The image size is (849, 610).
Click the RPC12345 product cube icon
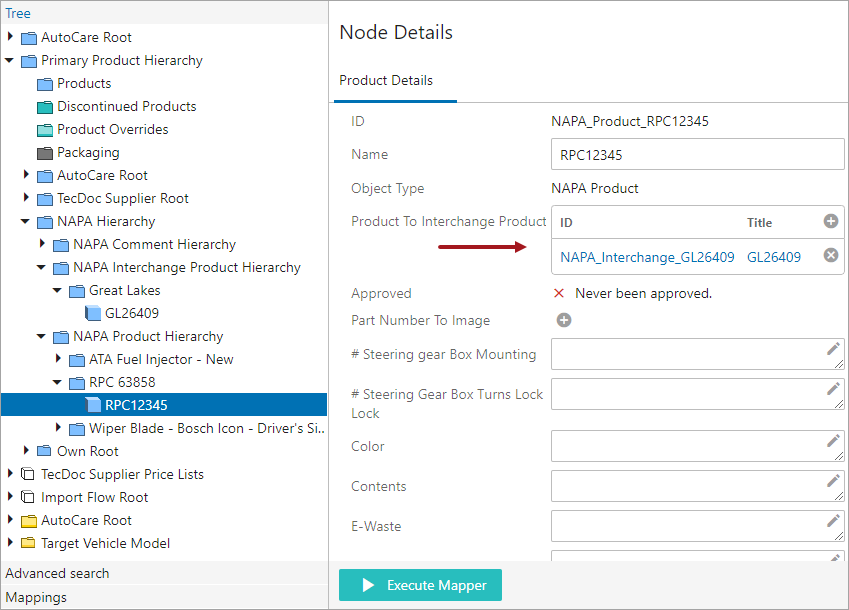(93, 405)
